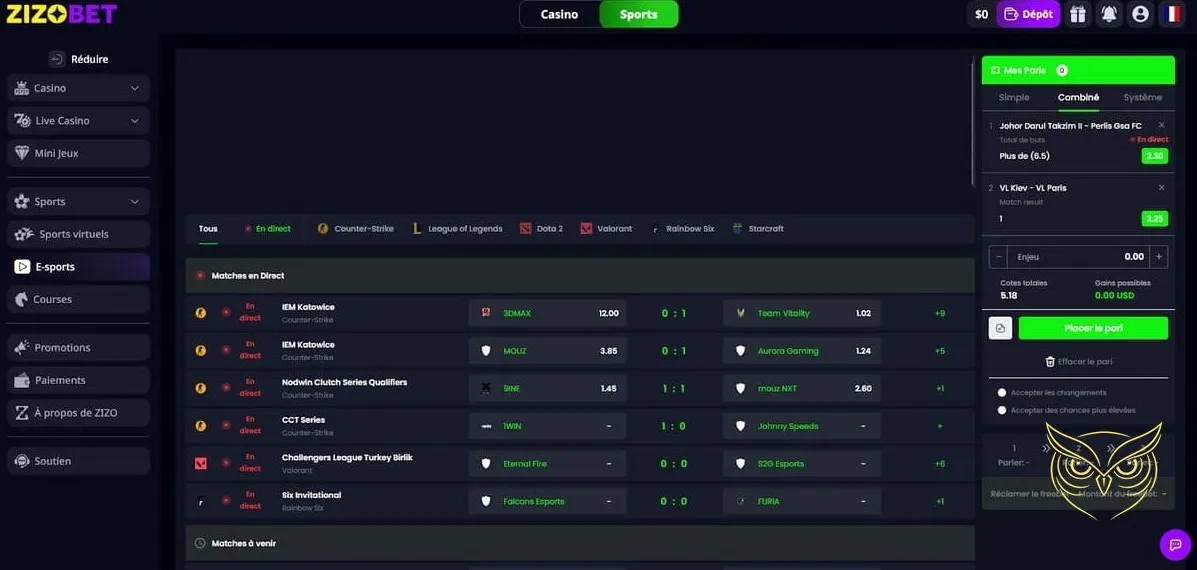Expand the Live Casino sidebar menu
Viewport: 1197px width, 570px height.
click(134, 121)
